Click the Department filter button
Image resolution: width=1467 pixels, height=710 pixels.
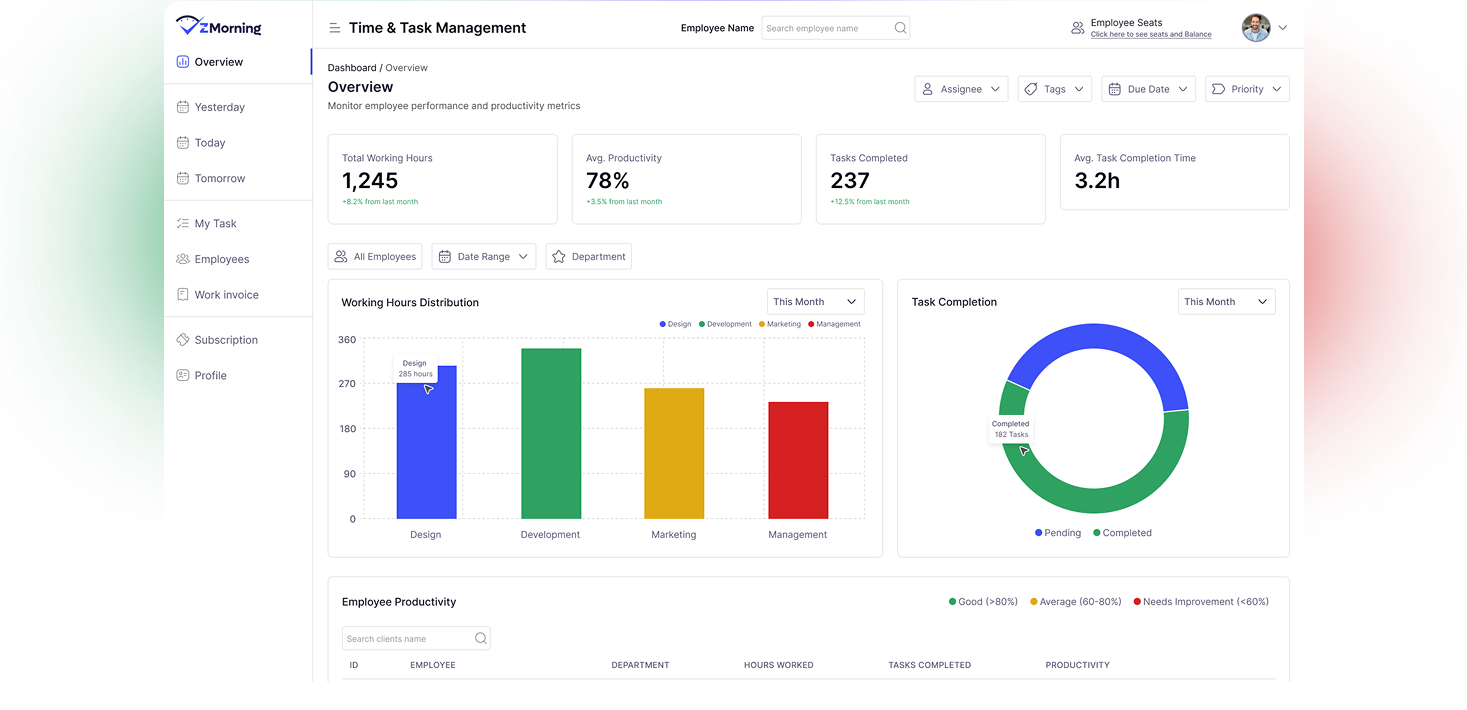coord(589,257)
